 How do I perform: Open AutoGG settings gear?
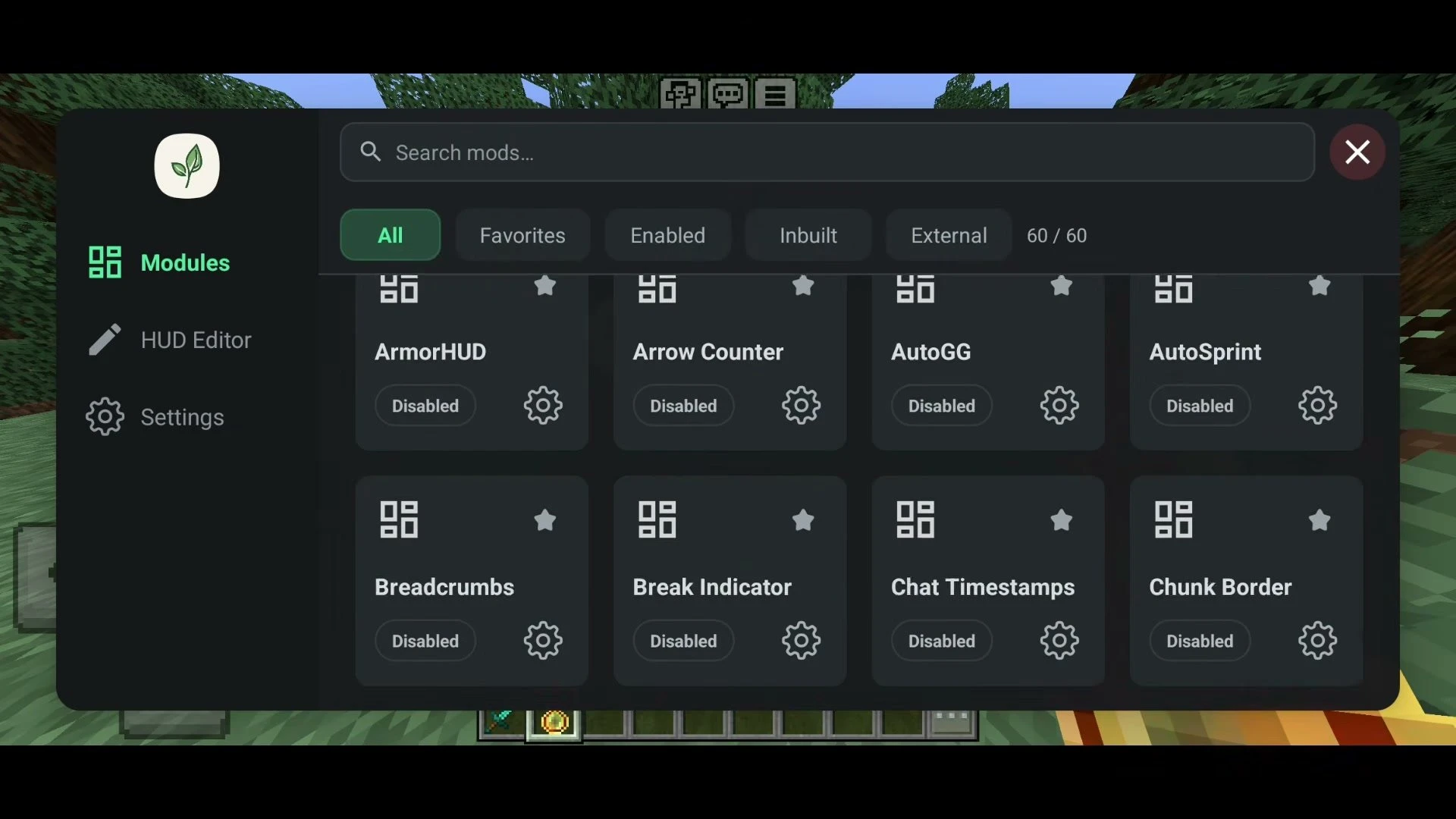(x=1059, y=406)
